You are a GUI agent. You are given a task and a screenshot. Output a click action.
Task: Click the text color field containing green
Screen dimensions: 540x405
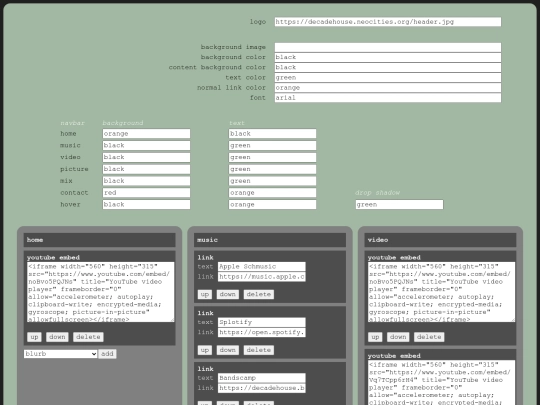(388, 77)
